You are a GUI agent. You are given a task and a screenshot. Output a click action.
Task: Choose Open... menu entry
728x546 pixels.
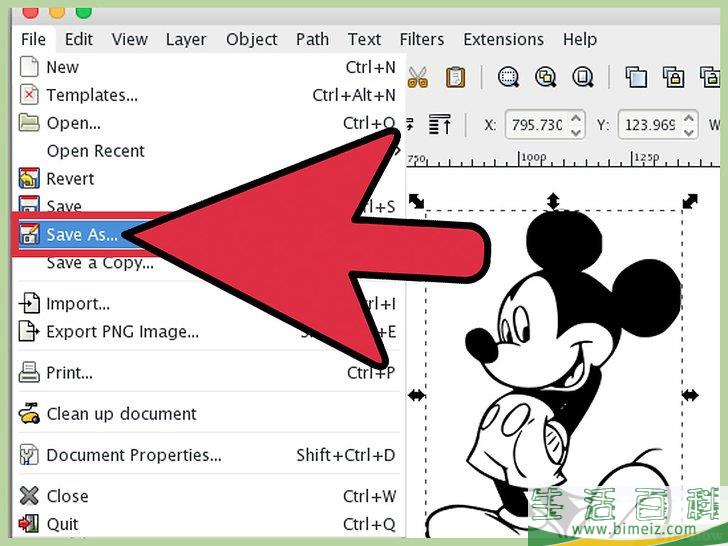tap(208, 123)
